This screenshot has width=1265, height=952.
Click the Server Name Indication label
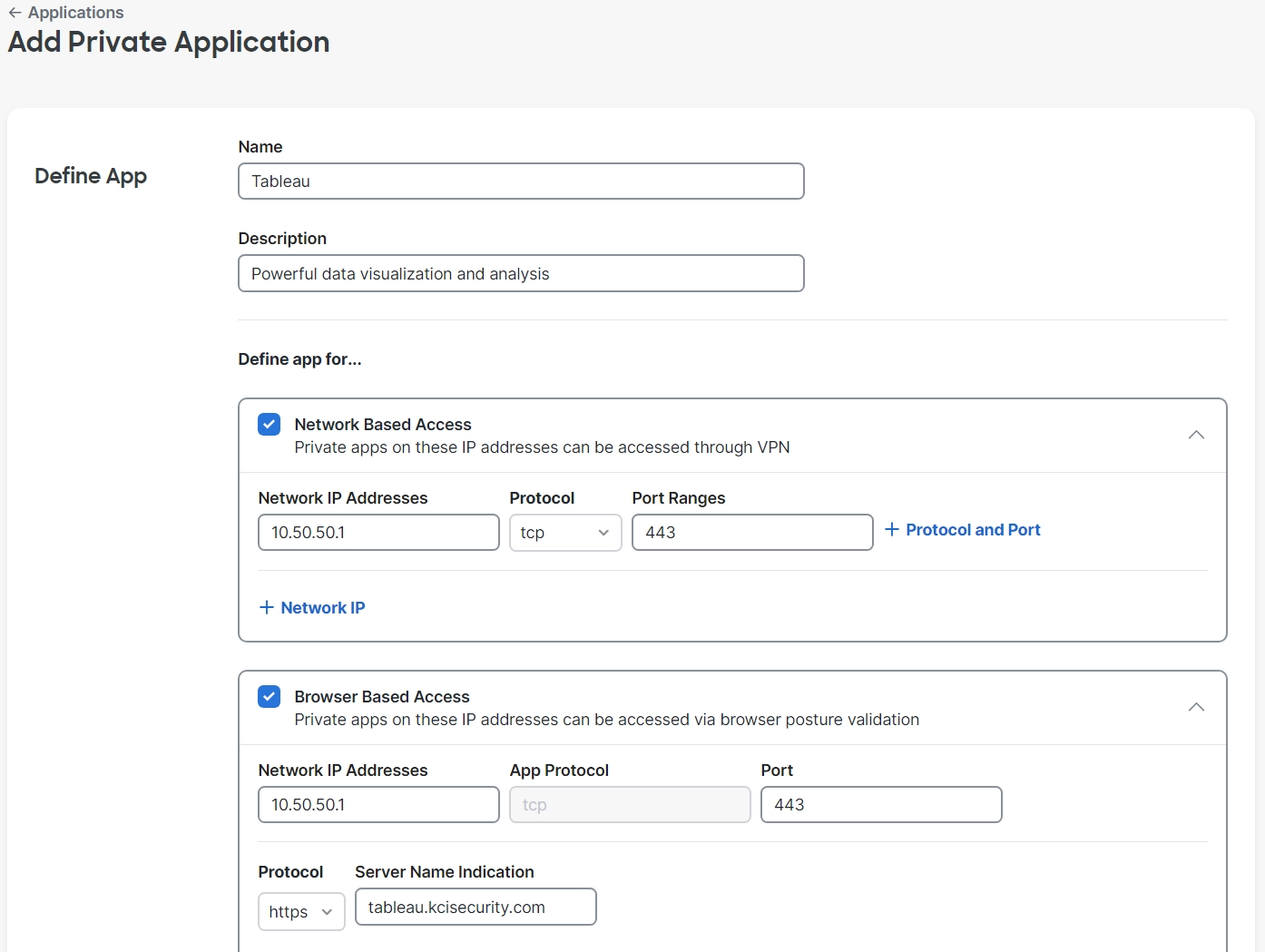[x=445, y=872]
